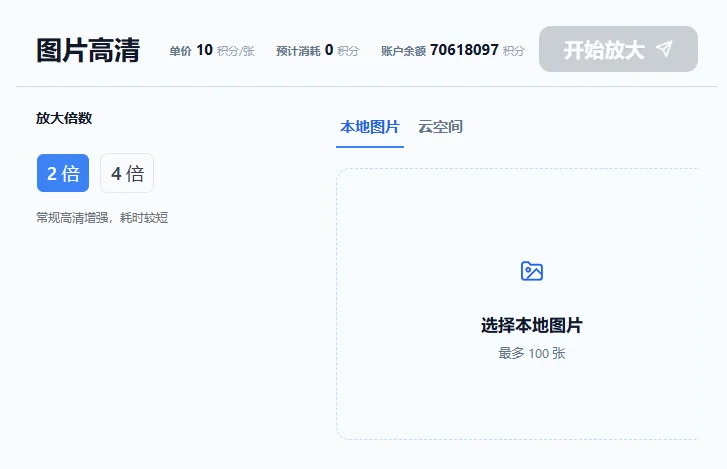Click the 积分/张 unit text
Image resolution: width=727 pixels, height=469 pixels.
point(236,51)
